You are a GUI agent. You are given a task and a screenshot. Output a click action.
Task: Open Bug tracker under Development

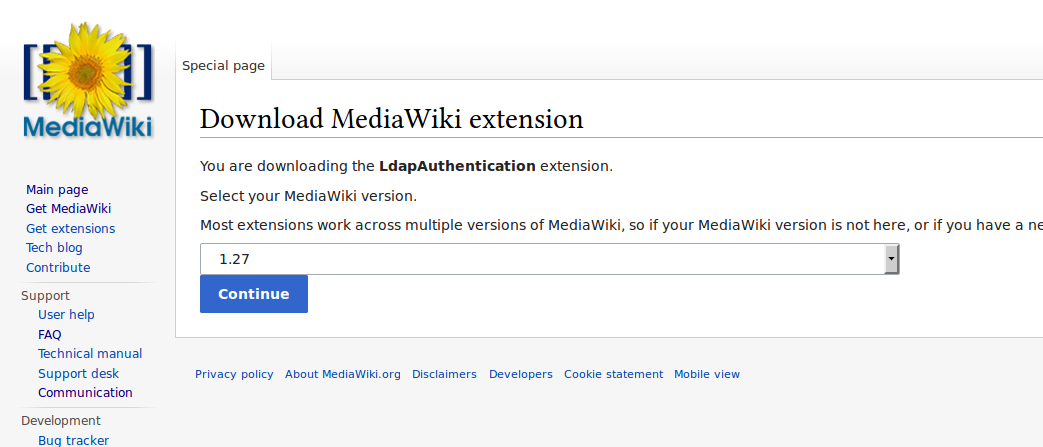(x=73, y=440)
